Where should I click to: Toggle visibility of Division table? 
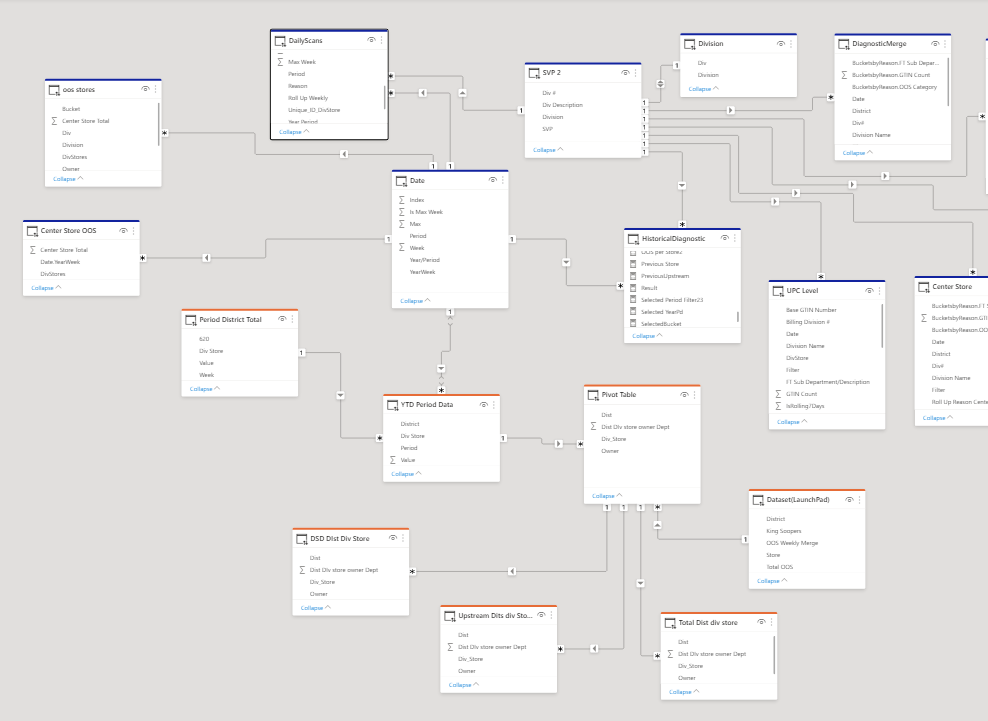[781, 43]
